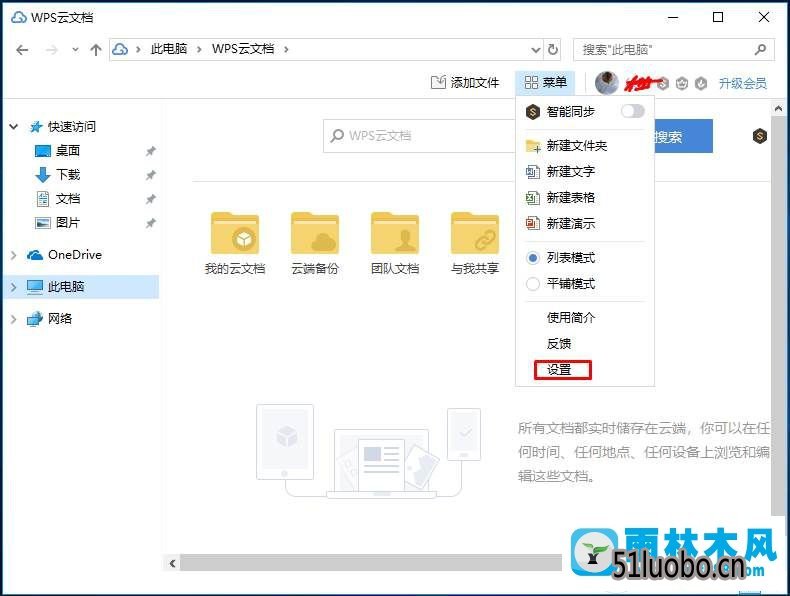Click 反馈 in the menu
Screen dimensions: 790x596
tap(559, 344)
